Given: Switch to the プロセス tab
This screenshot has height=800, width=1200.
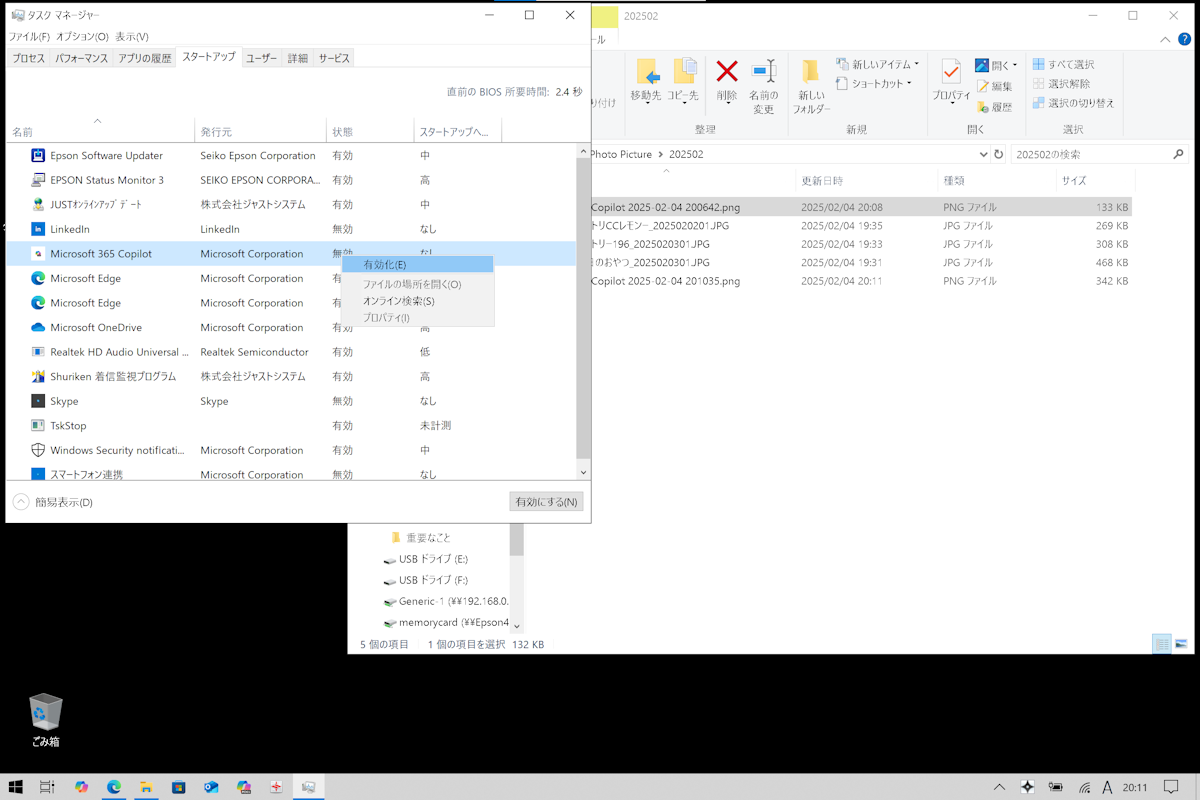Looking at the screenshot, I should 28,58.
